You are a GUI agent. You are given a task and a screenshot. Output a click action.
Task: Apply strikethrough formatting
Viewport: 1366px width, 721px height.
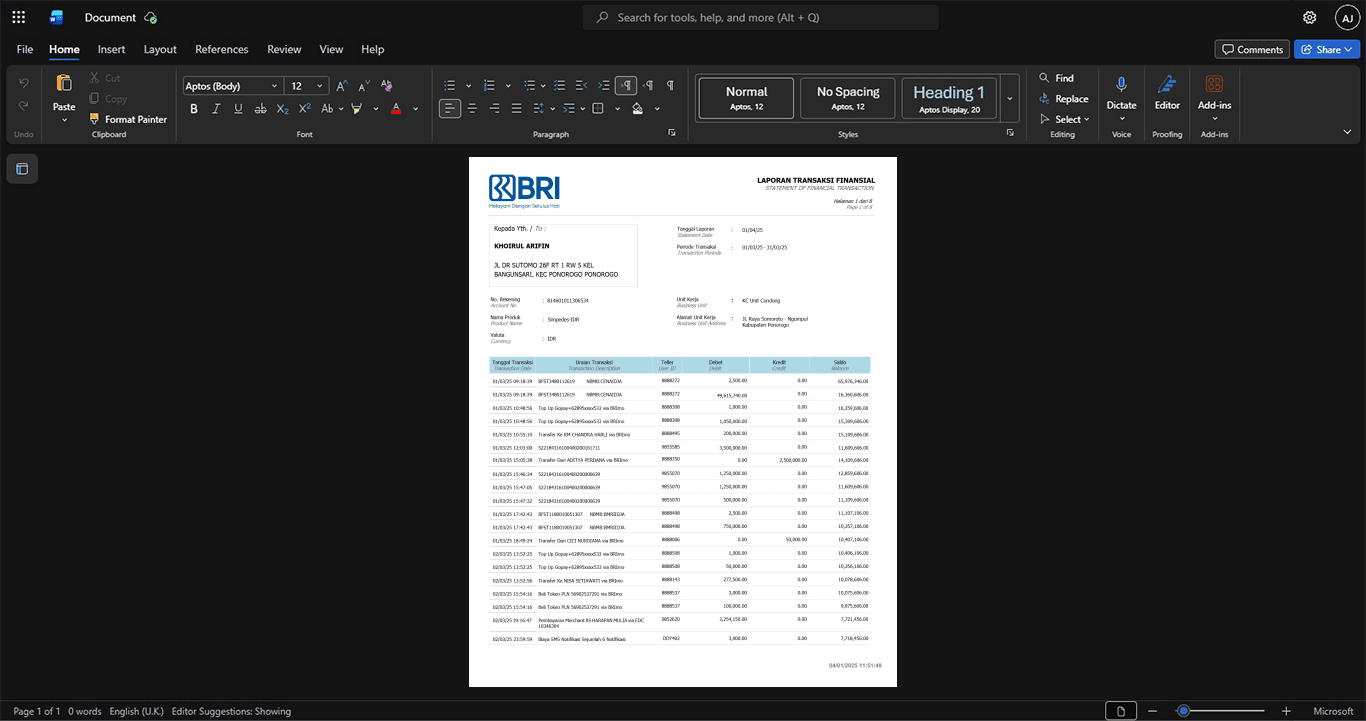click(x=260, y=108)
